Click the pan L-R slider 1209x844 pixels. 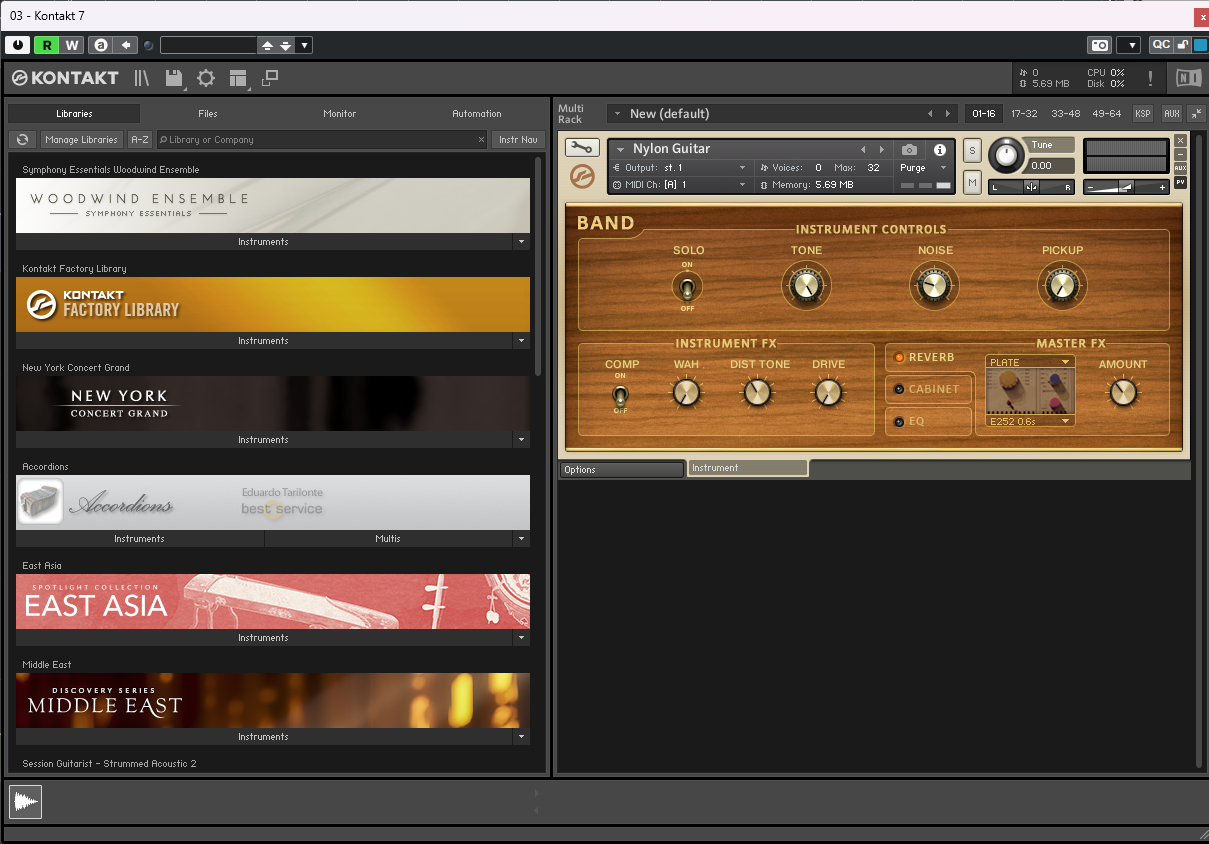[x=1031, y=187]
